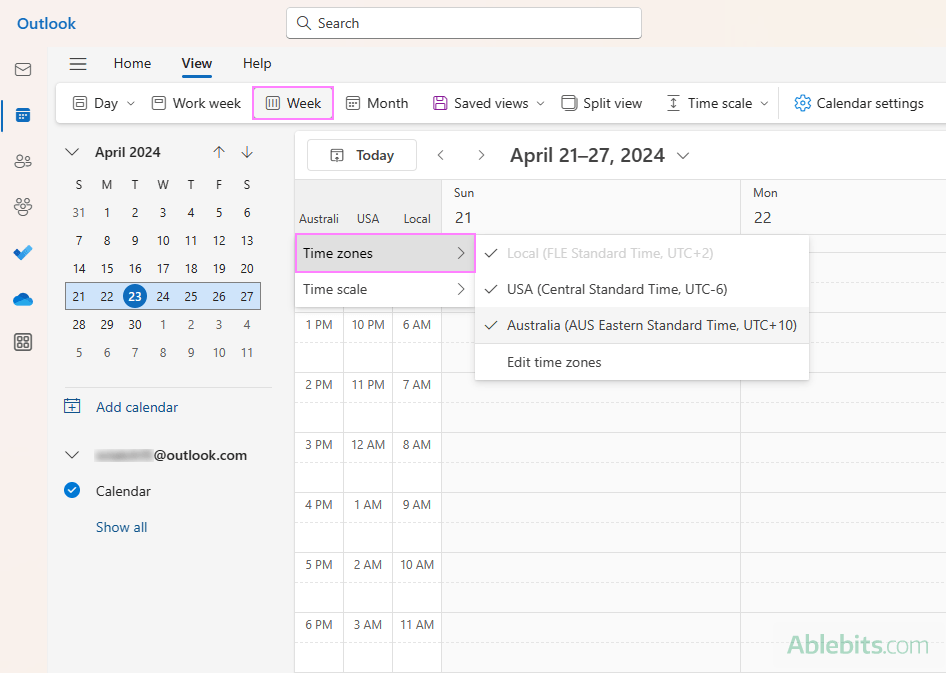946x673 pixels.
Task: Click Show all calendars link
Action: [121, 527]
